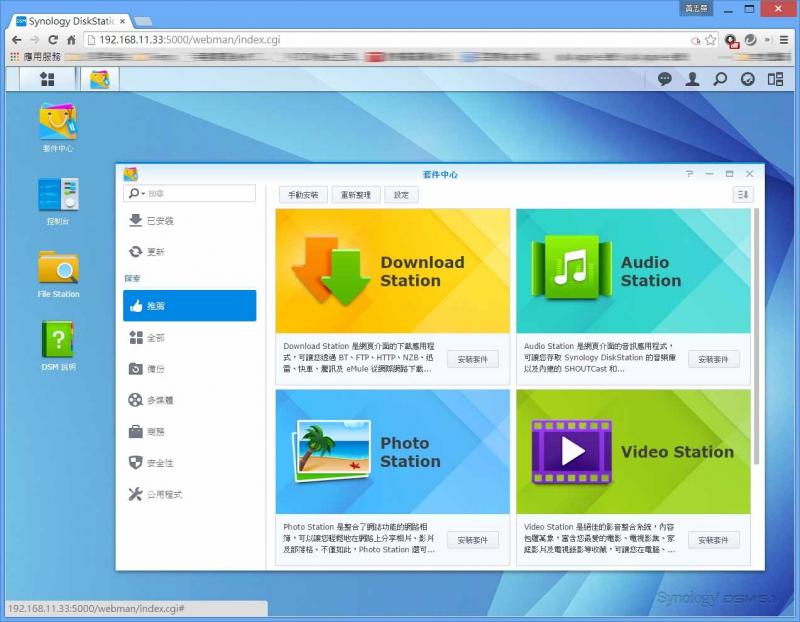Viewport: 800px width, 622px height.
Task: Open the Video Station banner
Action: [x=633, y=452]
